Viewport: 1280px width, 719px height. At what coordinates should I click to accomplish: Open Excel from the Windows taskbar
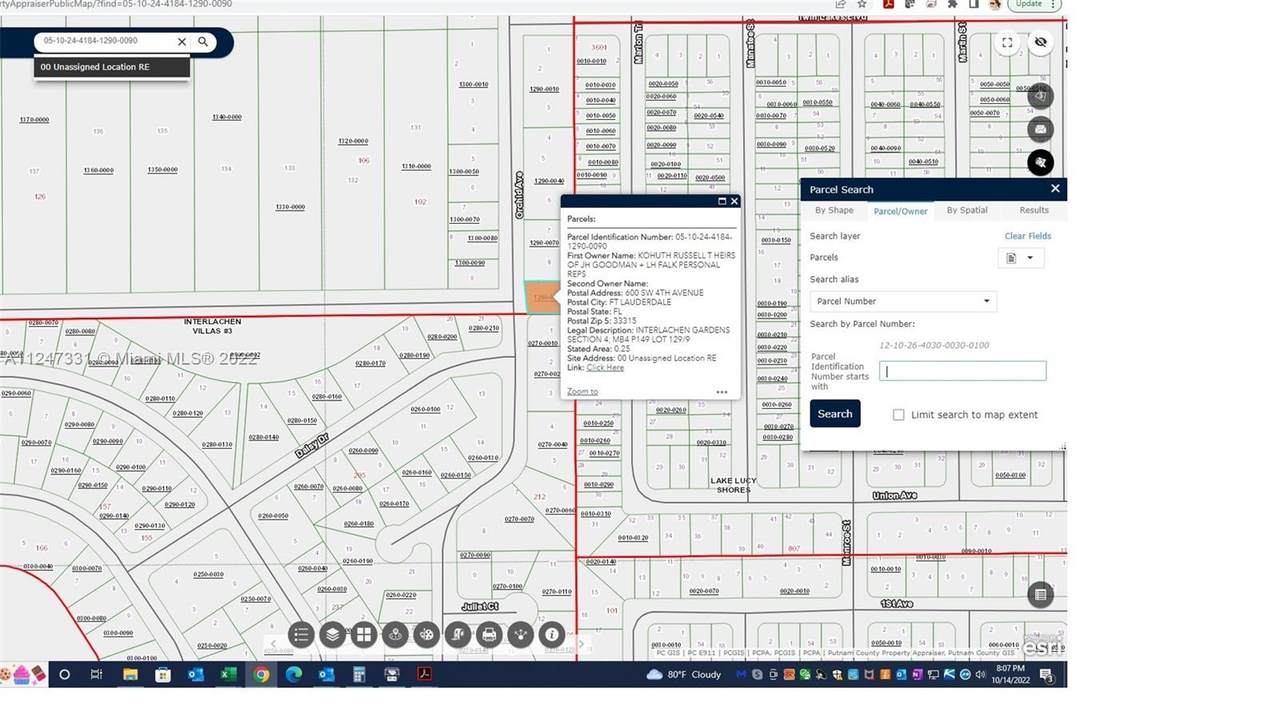click(x=228, y=675)
